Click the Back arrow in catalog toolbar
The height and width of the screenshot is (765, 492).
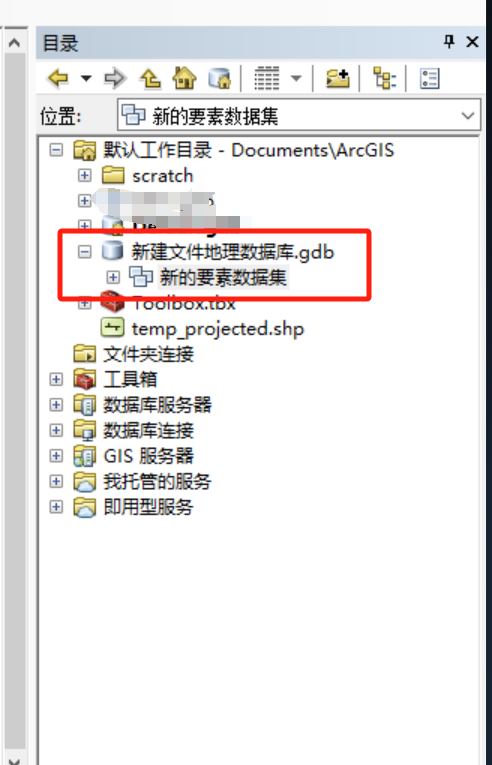point(58,78)
